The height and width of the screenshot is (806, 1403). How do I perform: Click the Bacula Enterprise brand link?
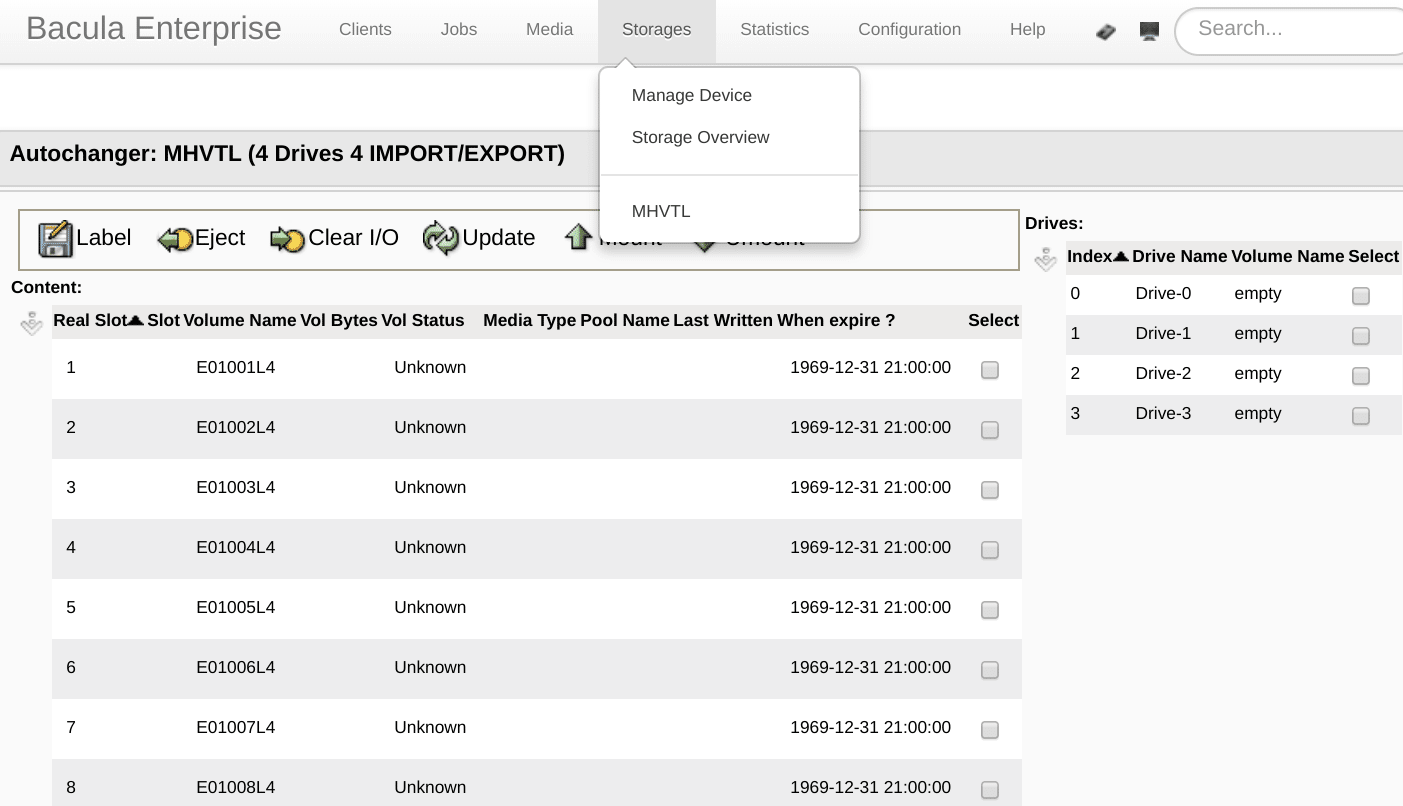pos(154,29)
